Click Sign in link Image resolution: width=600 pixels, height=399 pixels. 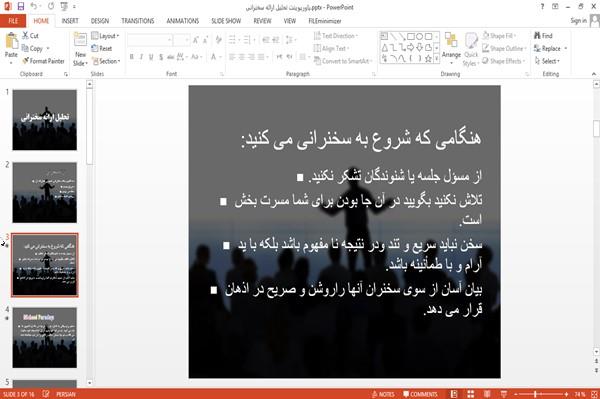[x=578, y=21]
